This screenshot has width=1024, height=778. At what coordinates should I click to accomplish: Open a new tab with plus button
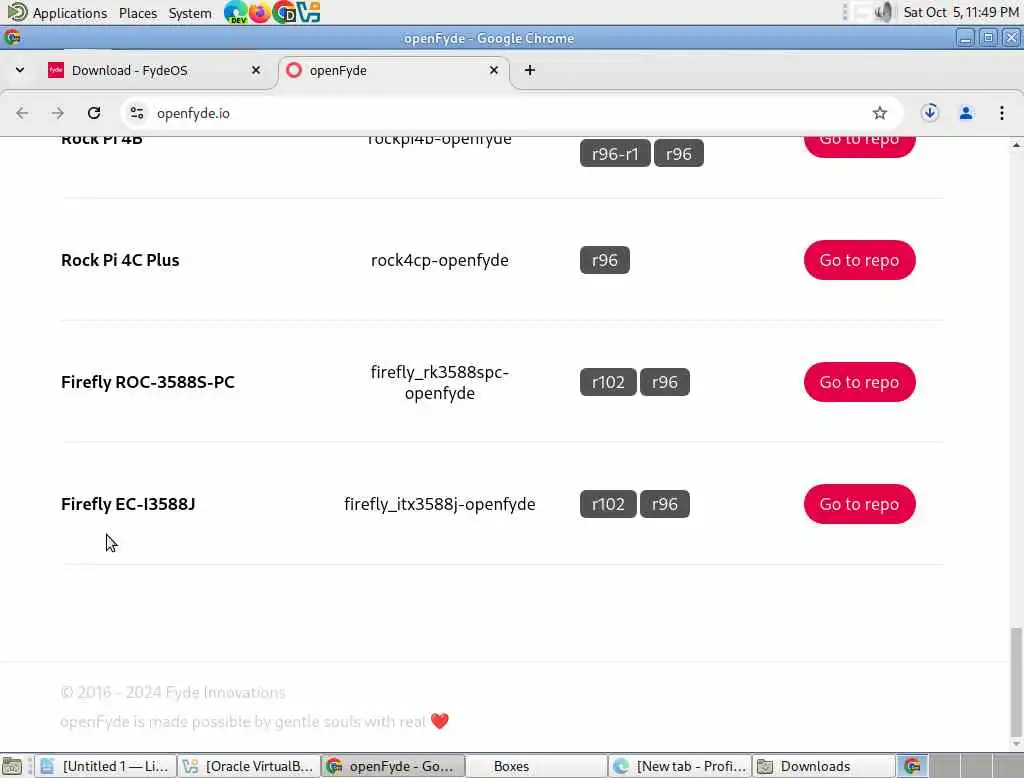coord(530,70)
